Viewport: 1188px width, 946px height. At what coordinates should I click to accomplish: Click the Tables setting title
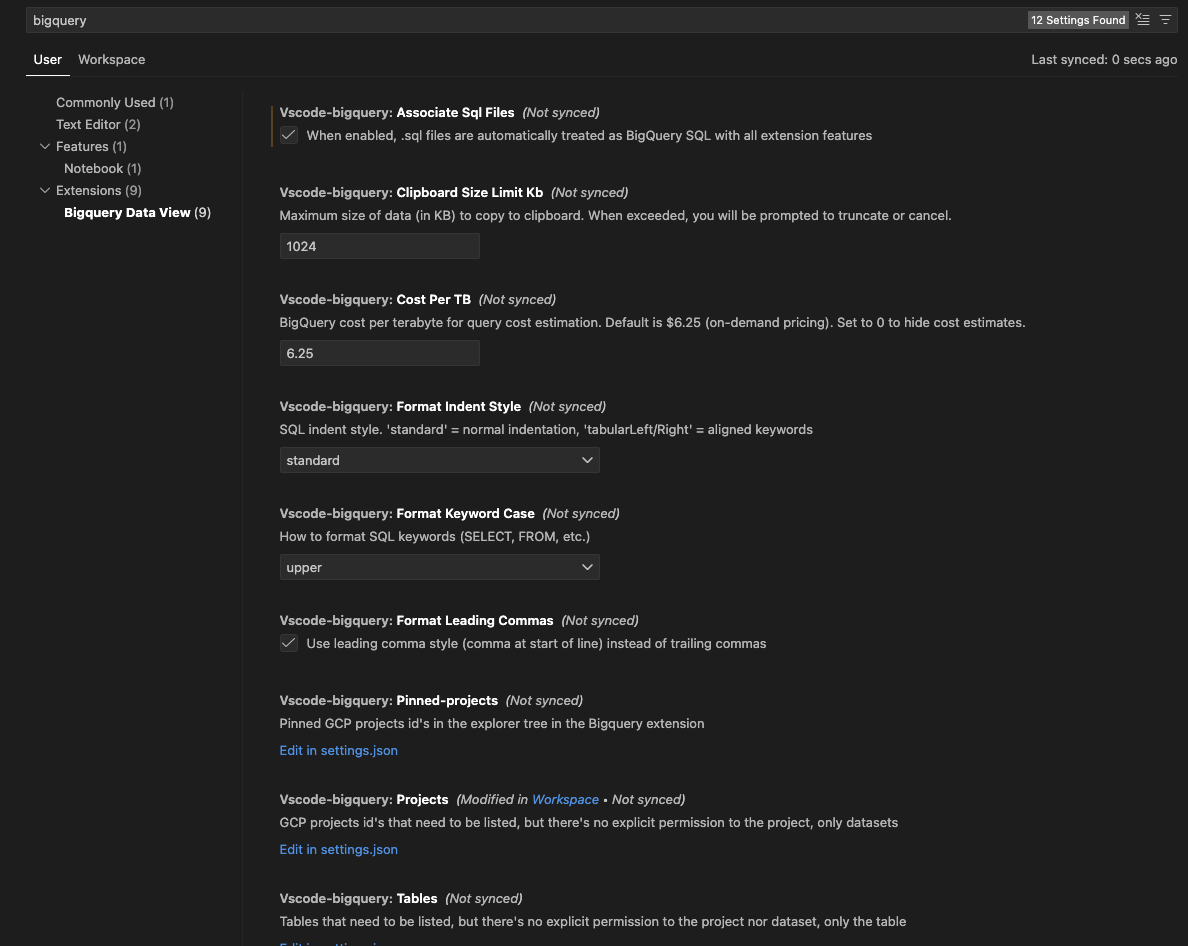point(358,898)
